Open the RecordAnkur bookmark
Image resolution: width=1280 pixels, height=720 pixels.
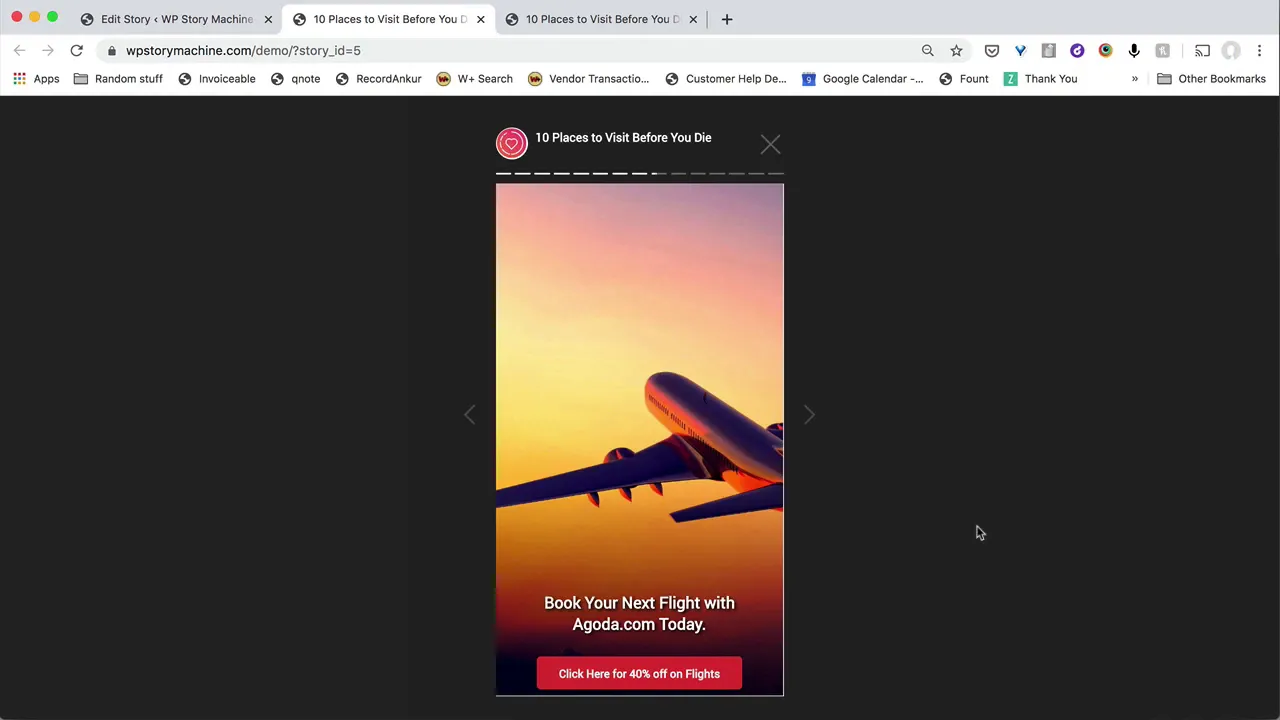[378, 79]
